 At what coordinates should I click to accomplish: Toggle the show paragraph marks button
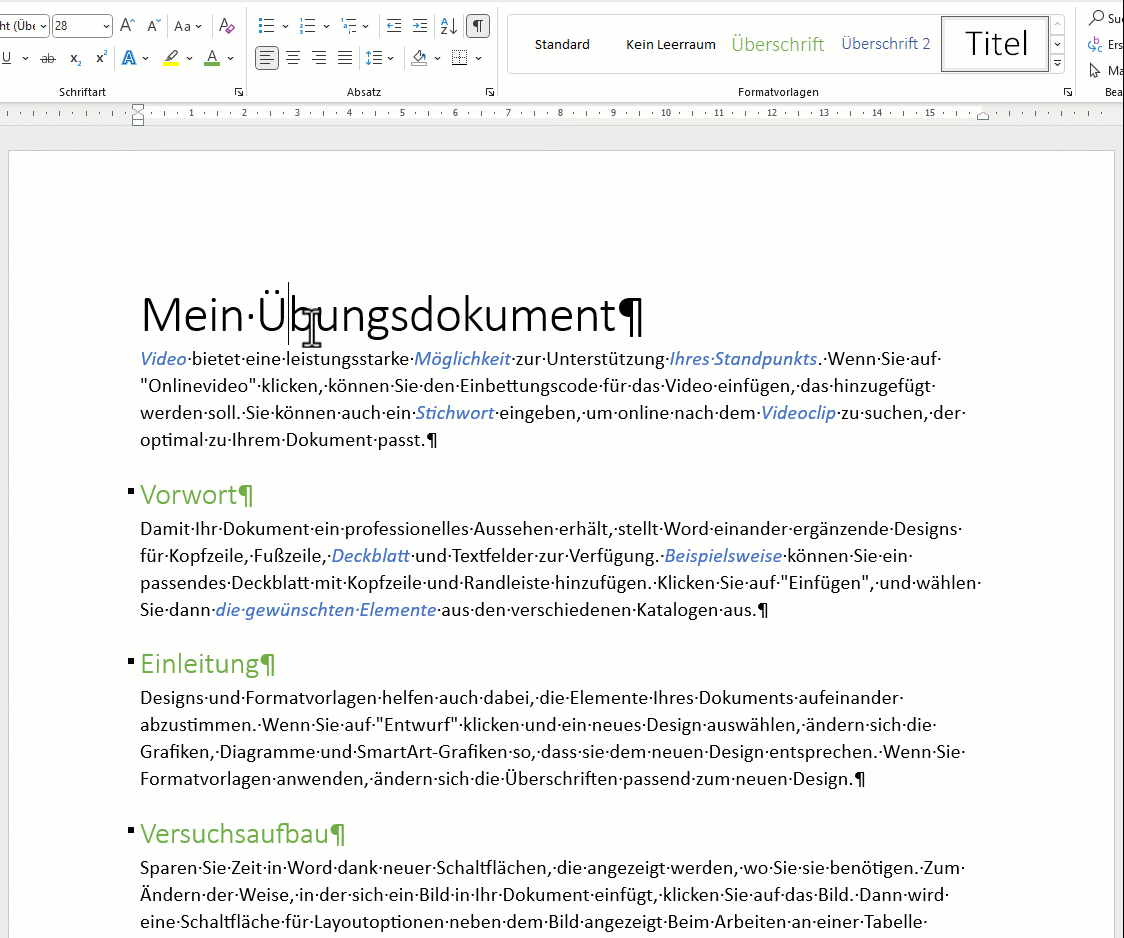tap(479, 26)
